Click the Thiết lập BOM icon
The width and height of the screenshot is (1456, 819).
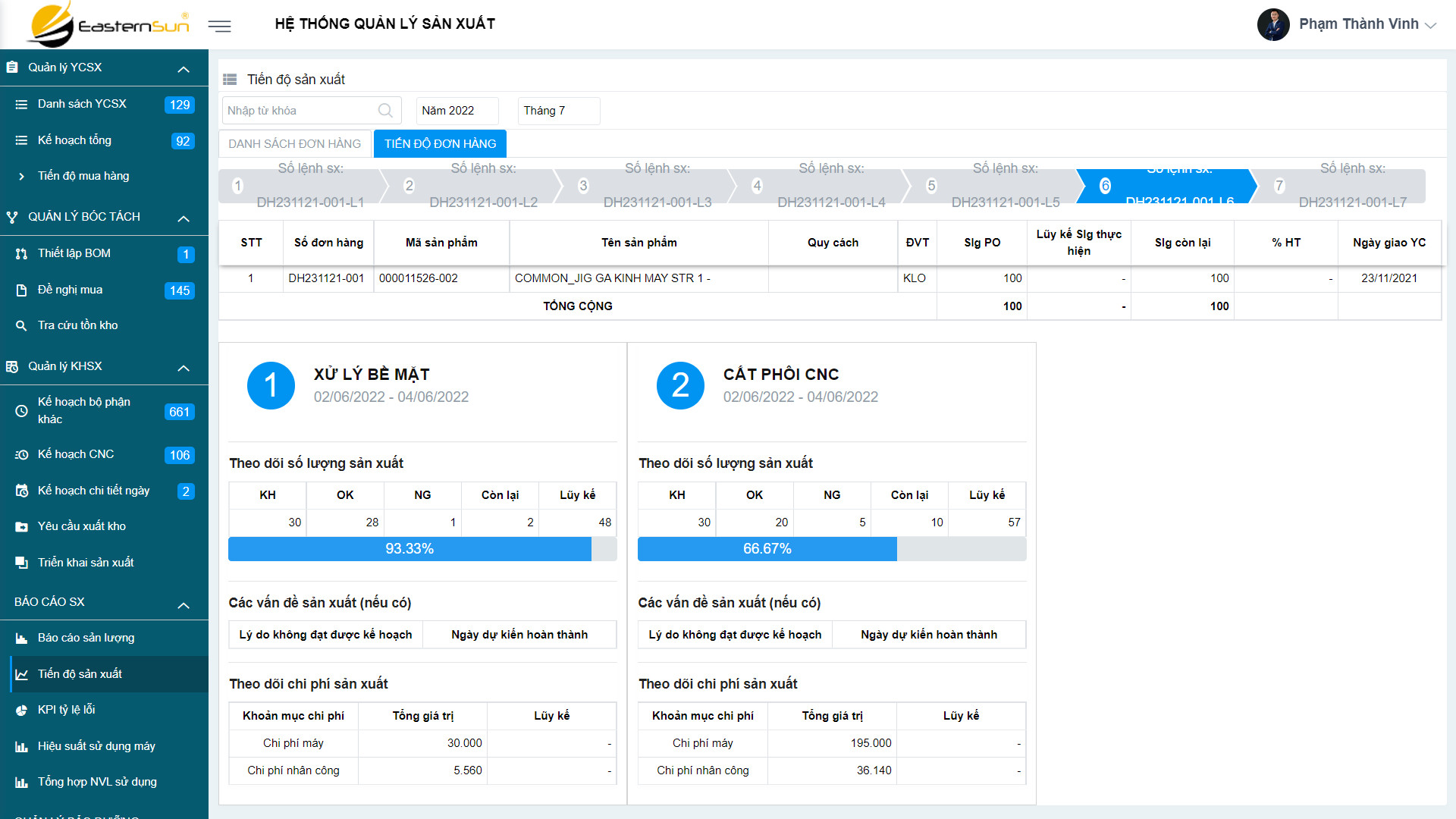point(21,253)
